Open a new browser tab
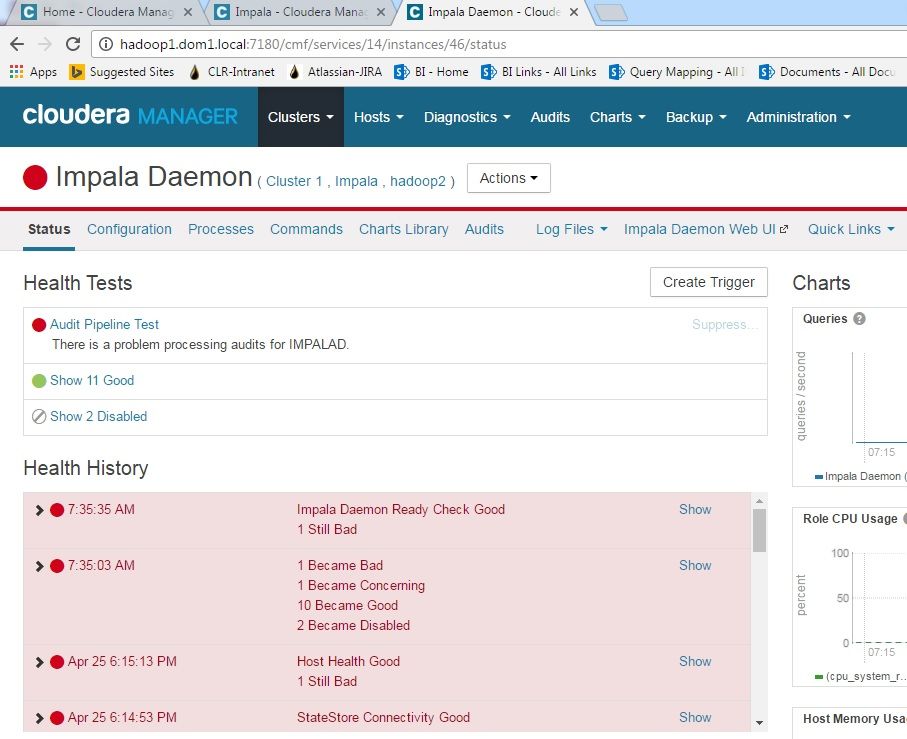The width and height of the screenshot is (907, 739). [611, 12]
